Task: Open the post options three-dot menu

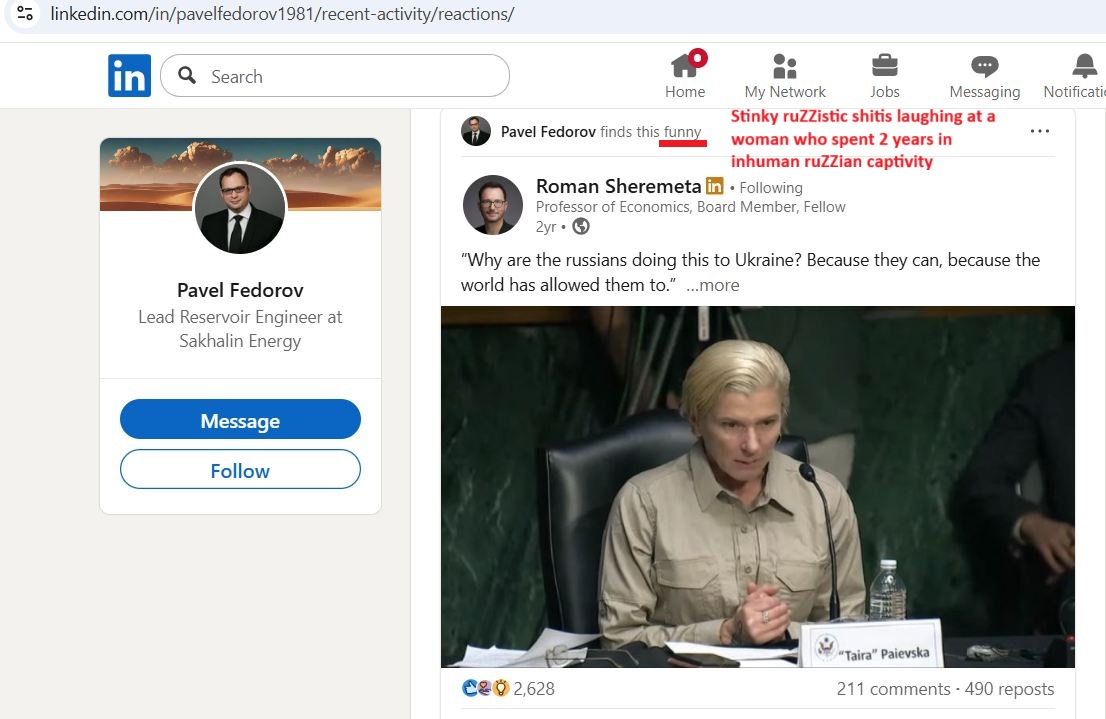Action: [x=1039, y=131]
